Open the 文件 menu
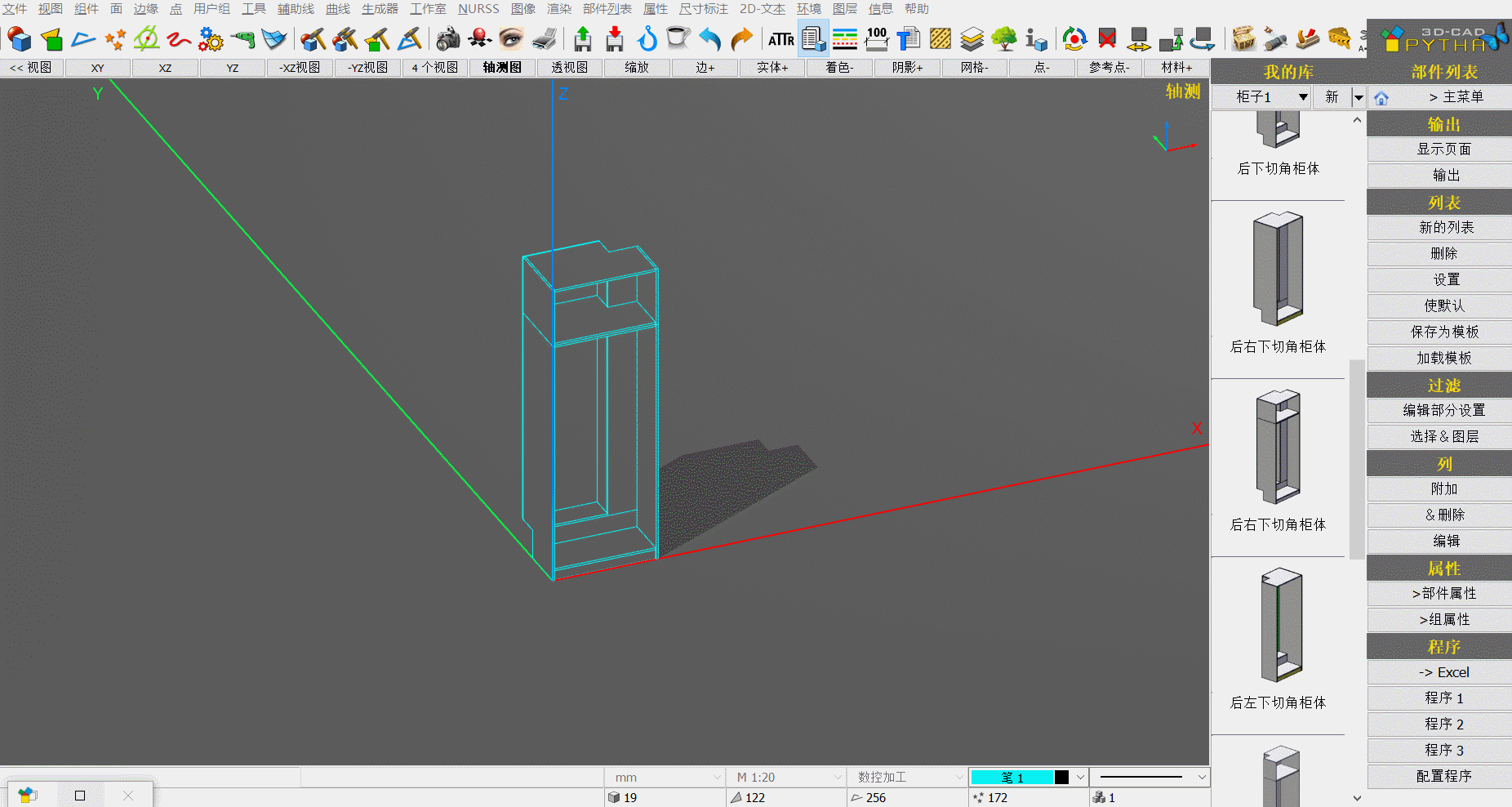The height and width of the screenshot is (807, 1512). 15,9
